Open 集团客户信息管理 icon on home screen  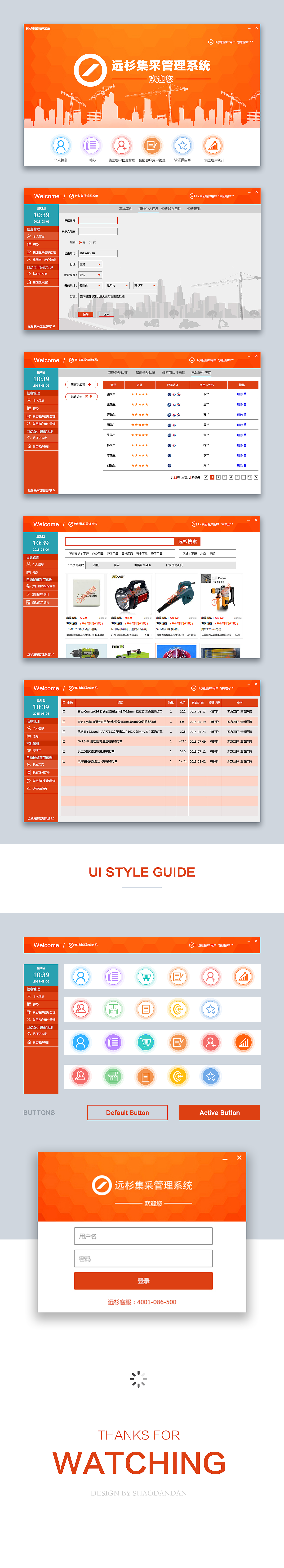click(122, 146)
